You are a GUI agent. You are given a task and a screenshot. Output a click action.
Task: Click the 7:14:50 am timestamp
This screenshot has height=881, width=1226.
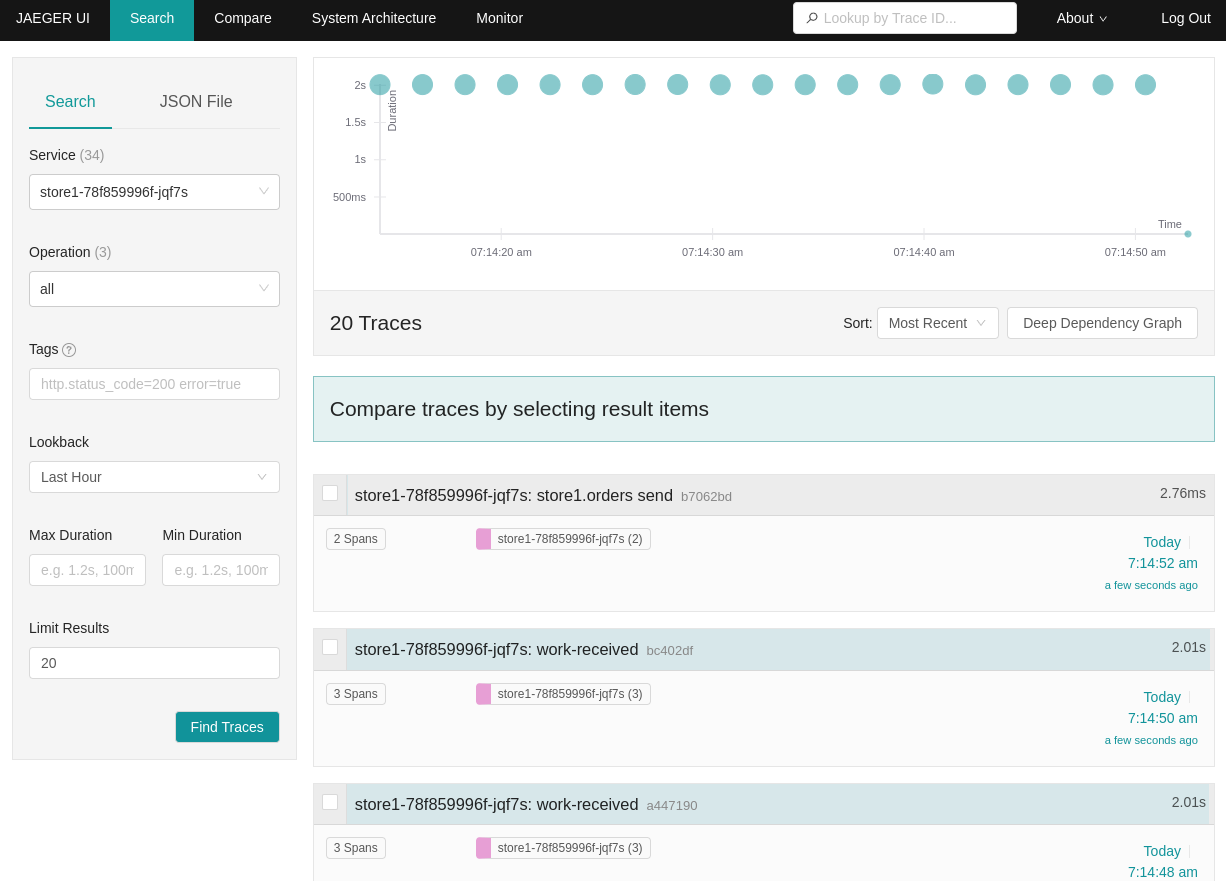pyautogui.click(x=1163, y=718)
